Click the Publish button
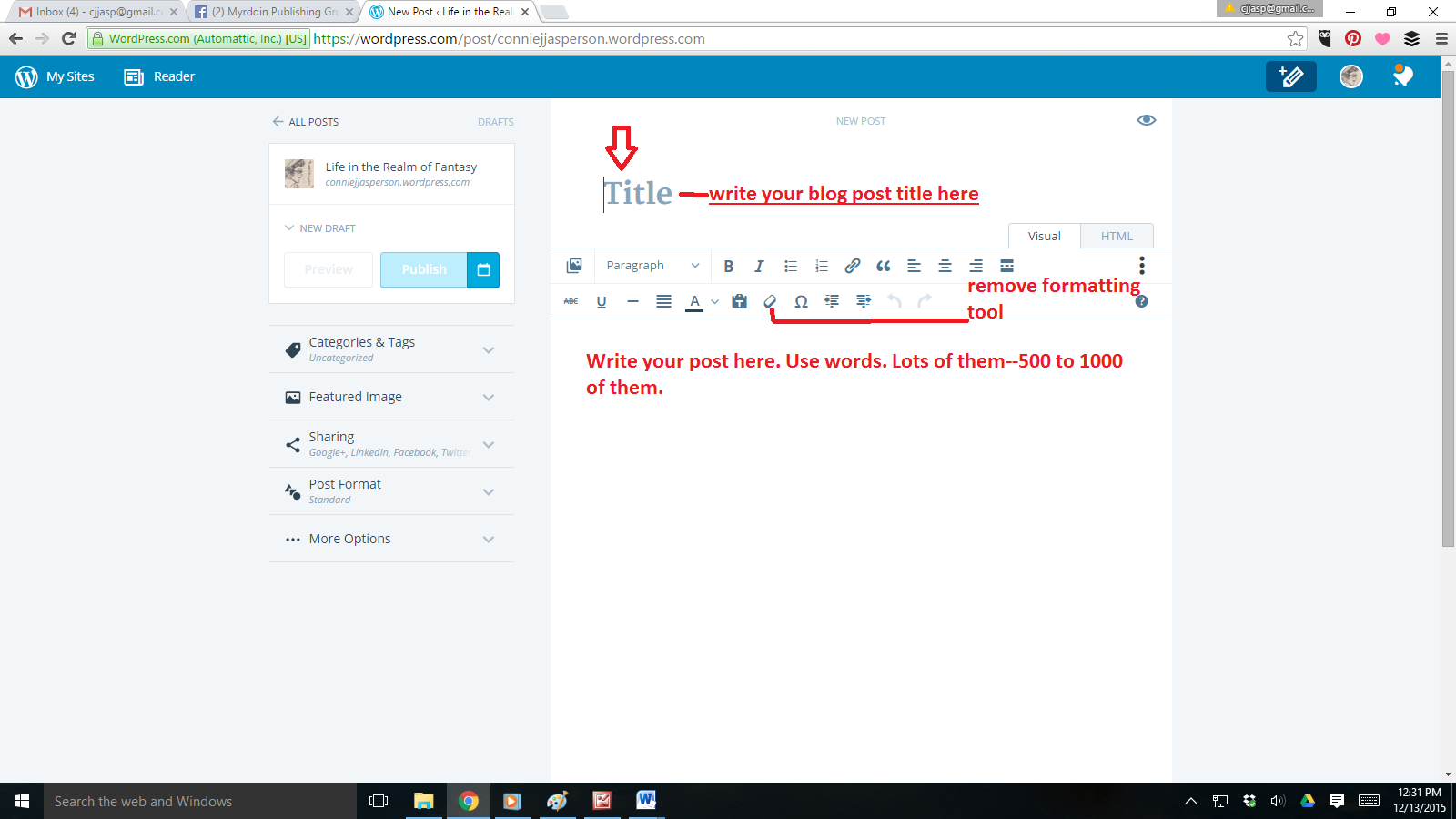Viewport: 1456px width, 819px height. pyautogui.click(x=424, y=269)
